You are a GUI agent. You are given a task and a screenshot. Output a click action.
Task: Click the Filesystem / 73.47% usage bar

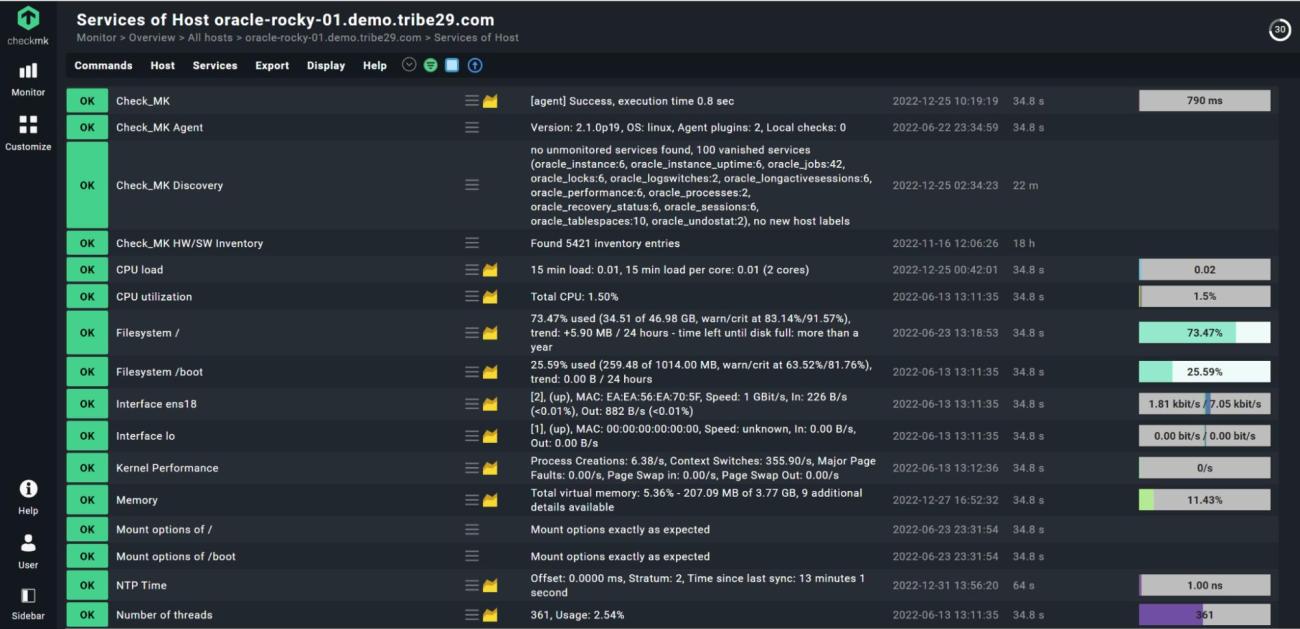1204,333
